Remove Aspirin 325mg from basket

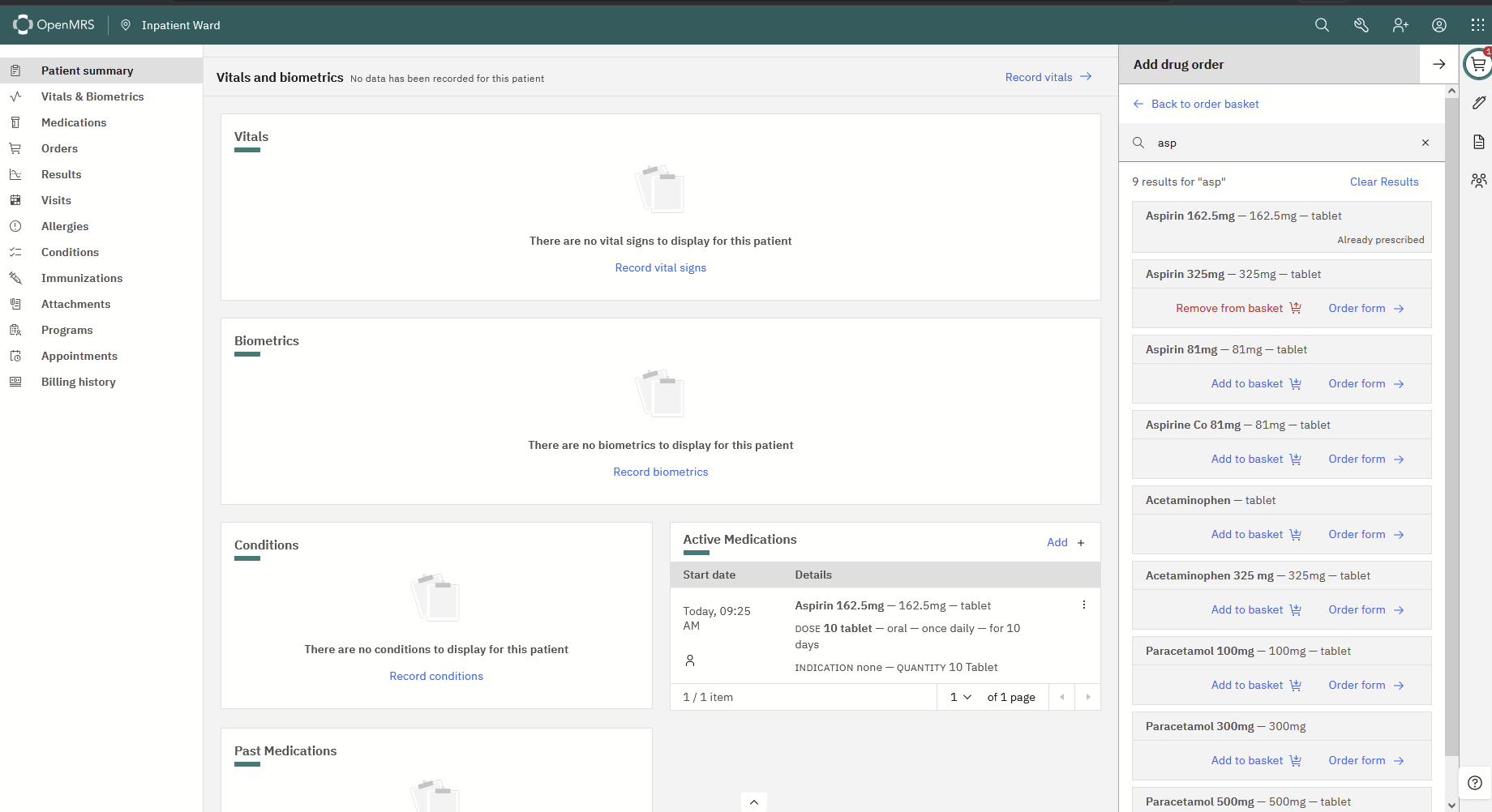click(x=1237, y=308)
